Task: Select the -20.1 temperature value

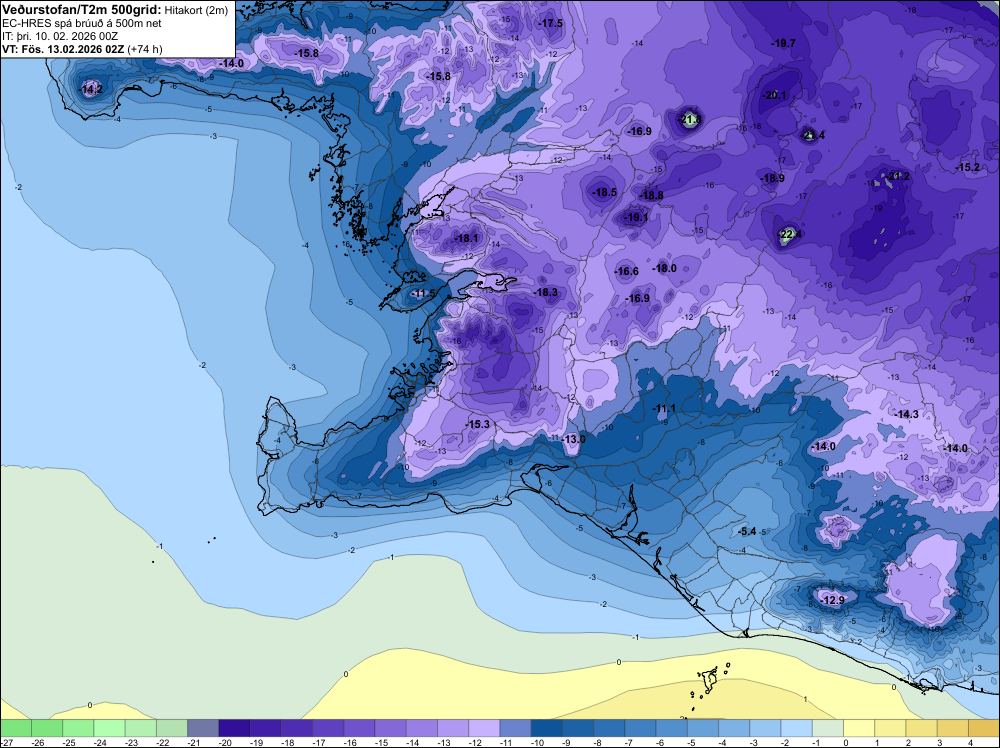Action: coord(774,95)
